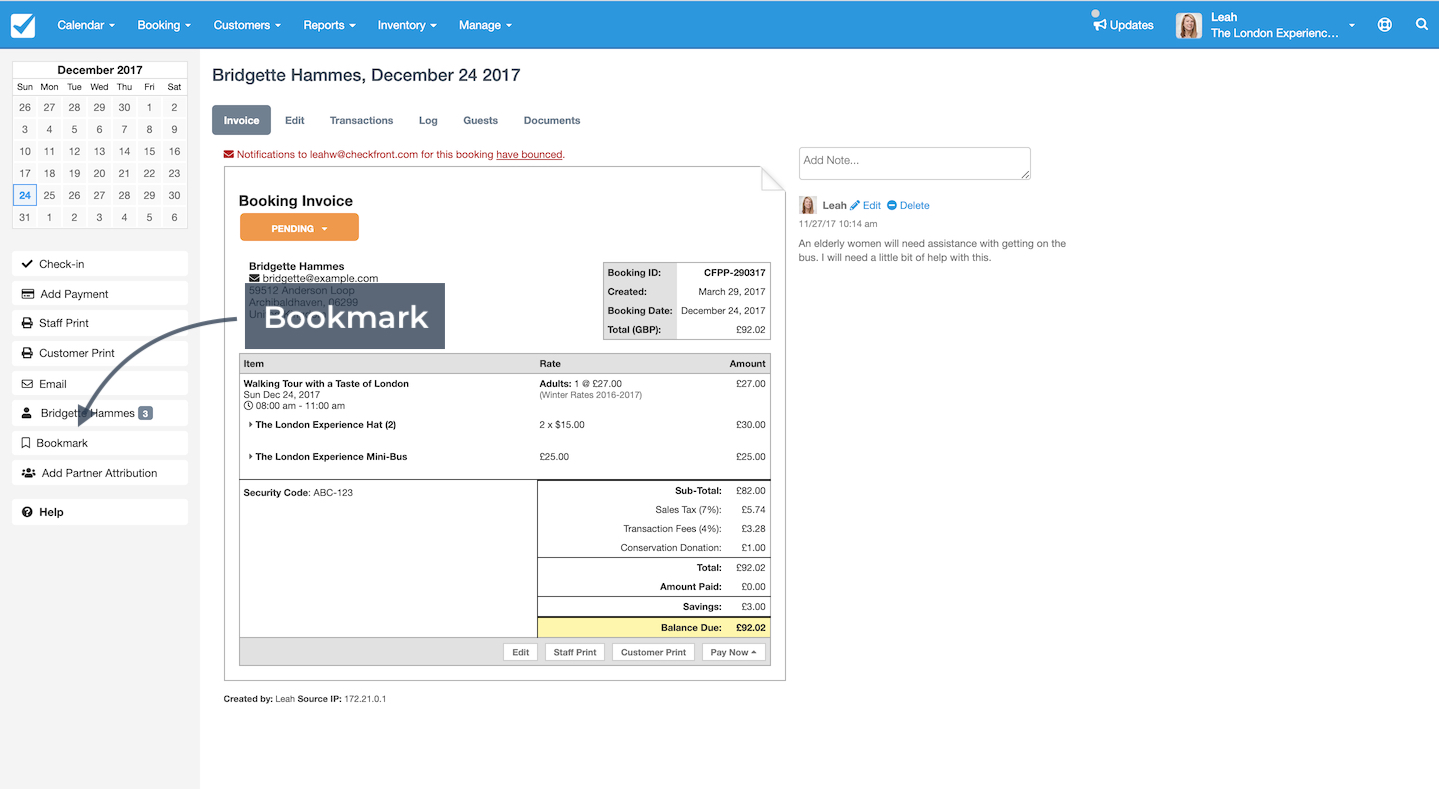Follow the 'have bounced' link
The height and width of the screenshot is (789, 1439).
click(529, 155)
